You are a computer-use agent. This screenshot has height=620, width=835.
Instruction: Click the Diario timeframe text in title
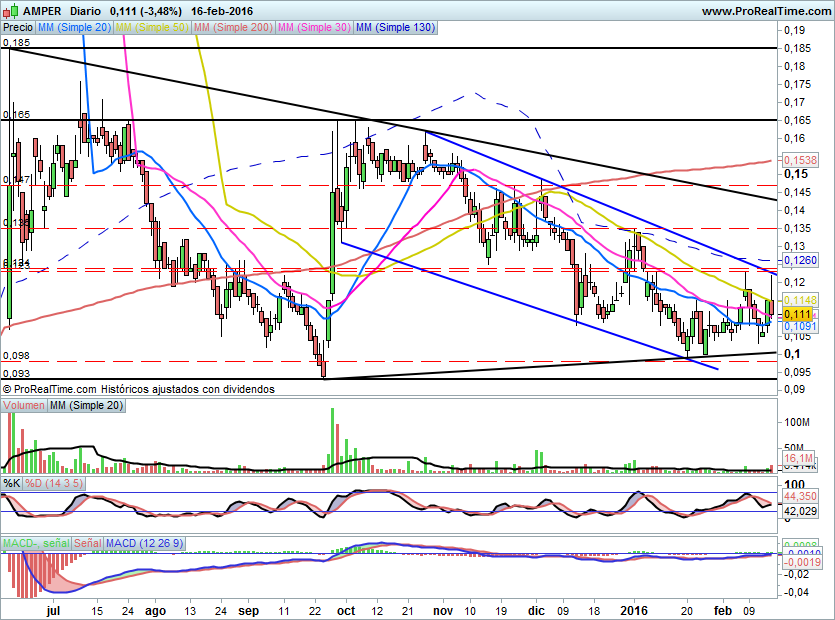click(86, 10)
